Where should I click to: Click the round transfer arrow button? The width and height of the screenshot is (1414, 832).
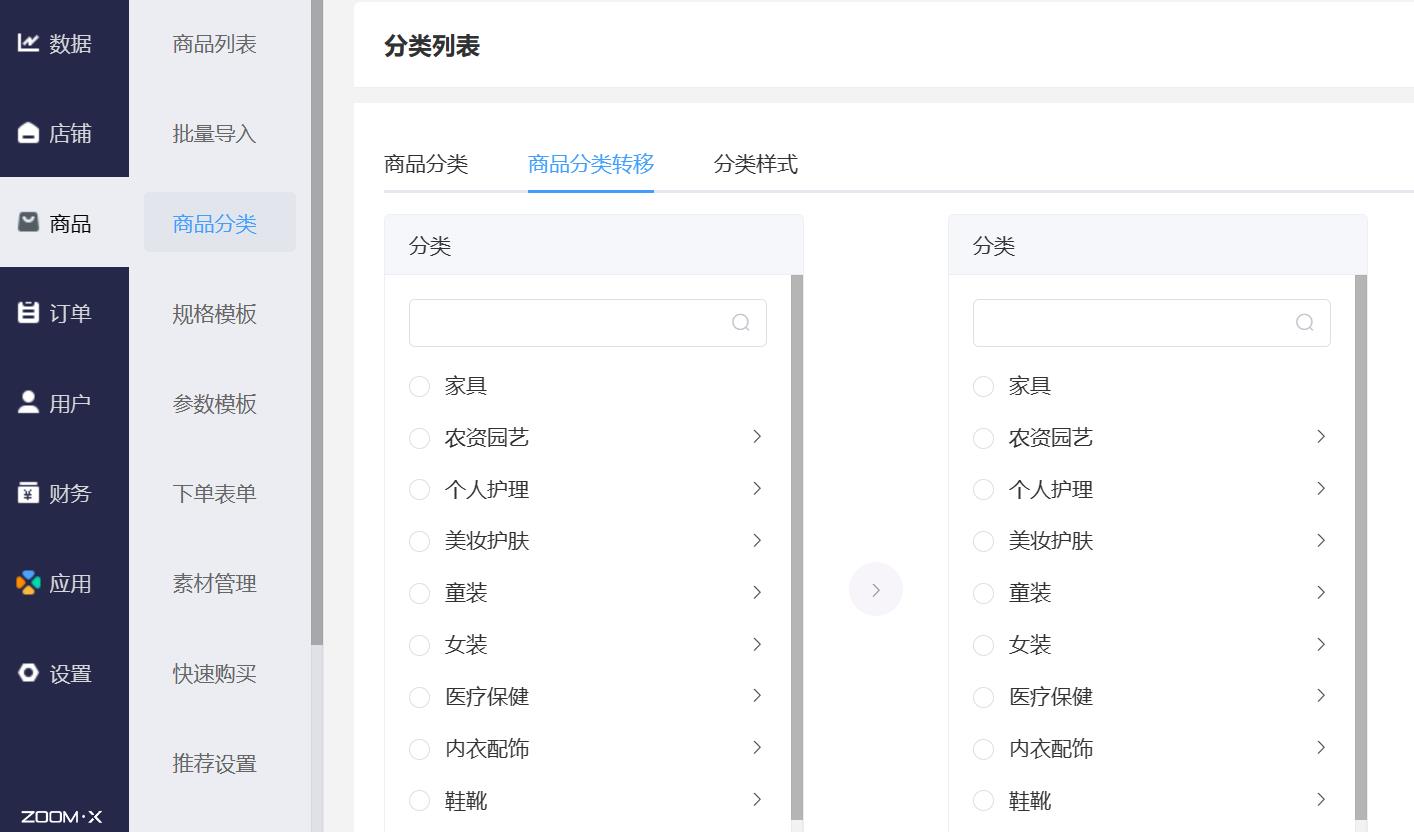[x=876, y=590]
